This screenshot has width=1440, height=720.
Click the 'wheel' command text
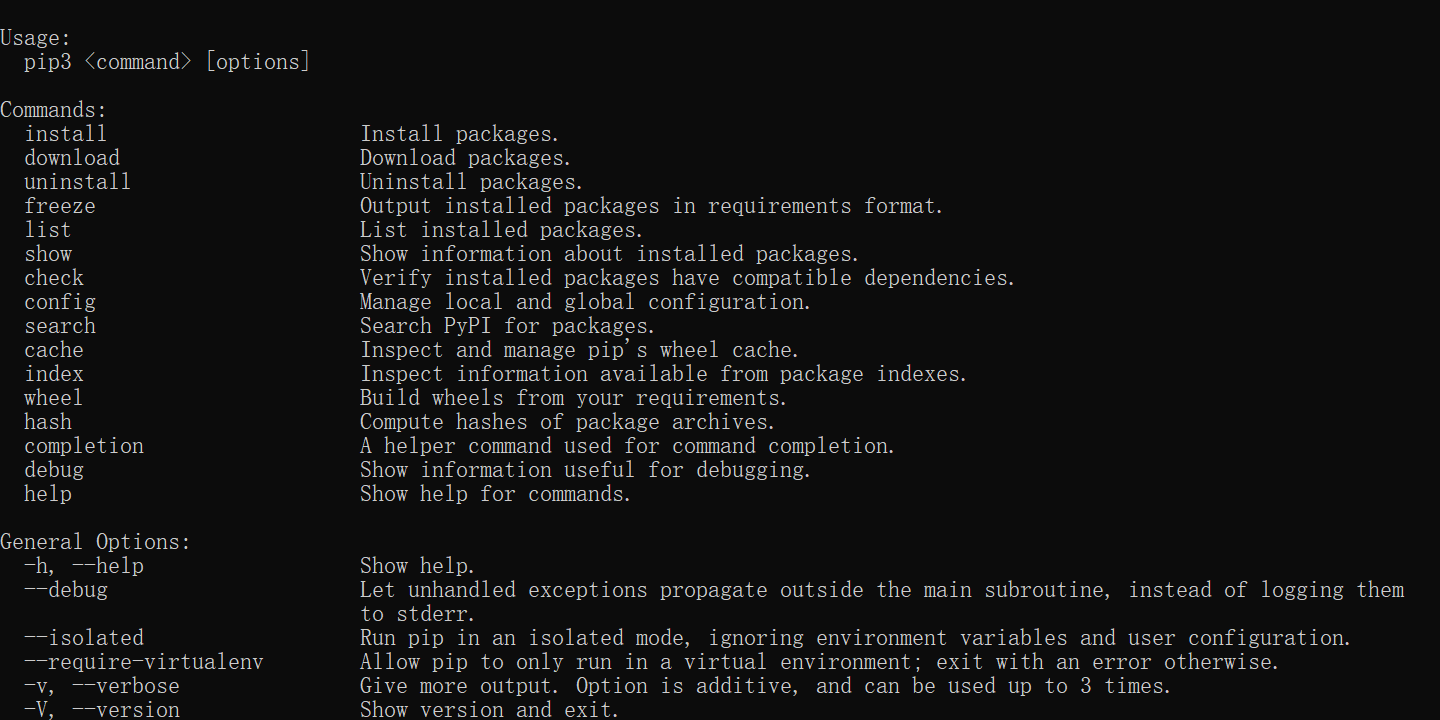pyautogui.click(x=54, y=398)
